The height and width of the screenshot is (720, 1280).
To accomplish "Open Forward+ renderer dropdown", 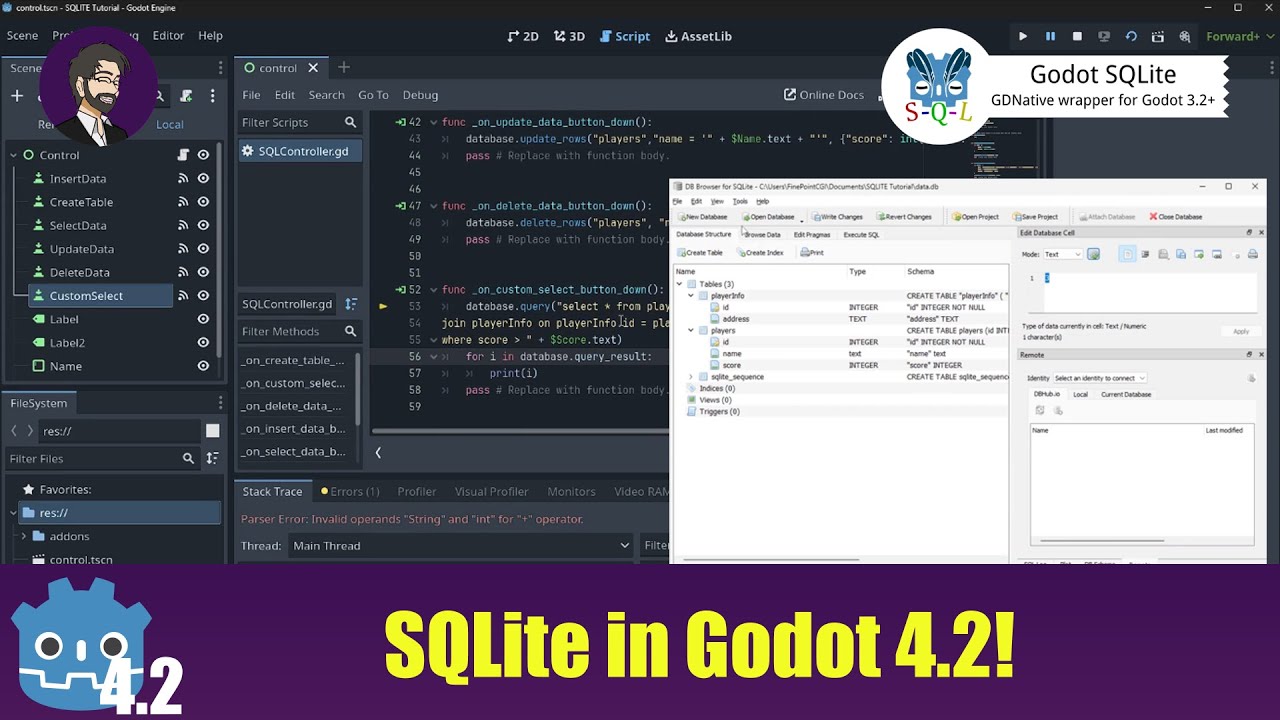I will (1238, 36).
